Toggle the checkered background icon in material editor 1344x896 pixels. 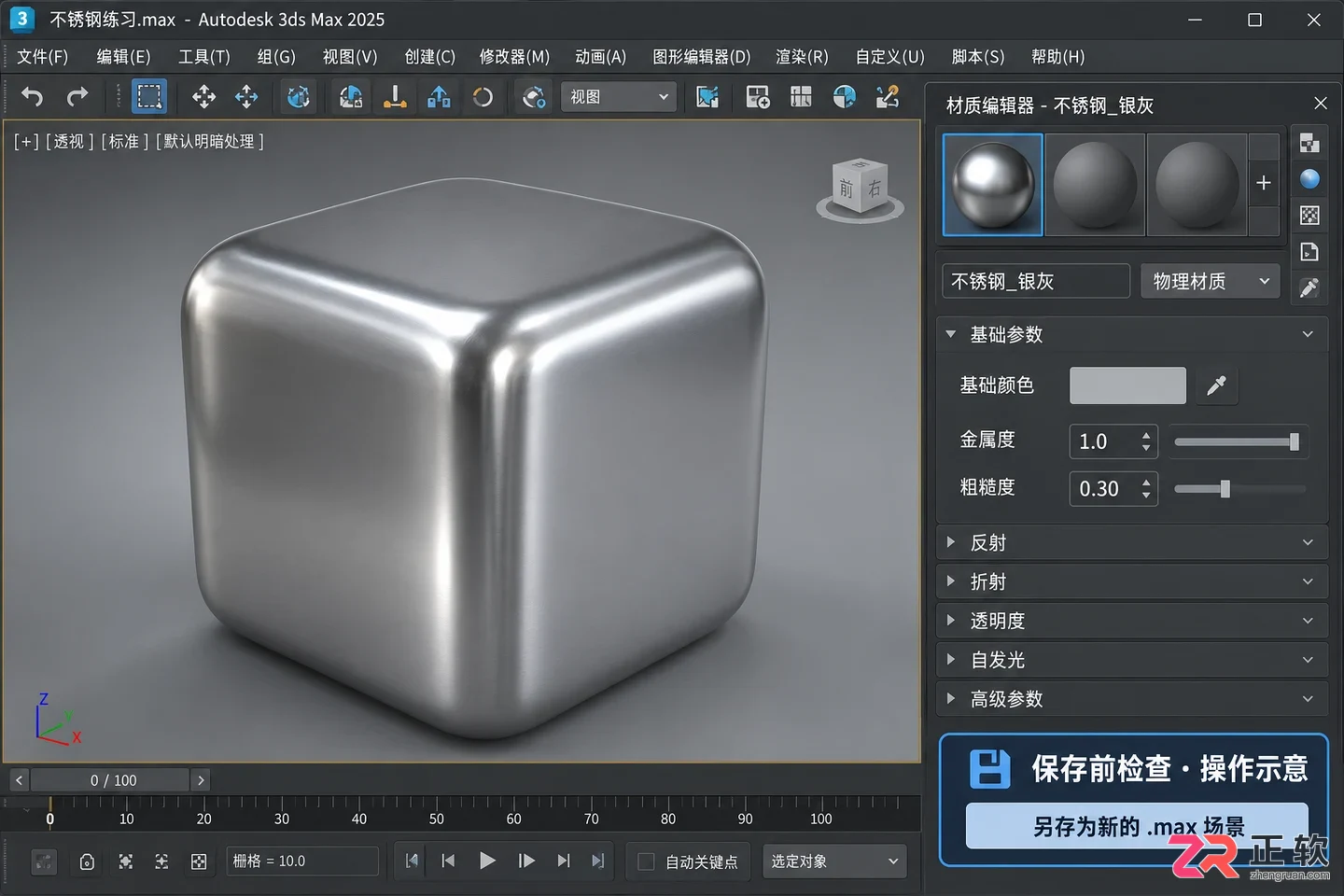click(1309, 216)
